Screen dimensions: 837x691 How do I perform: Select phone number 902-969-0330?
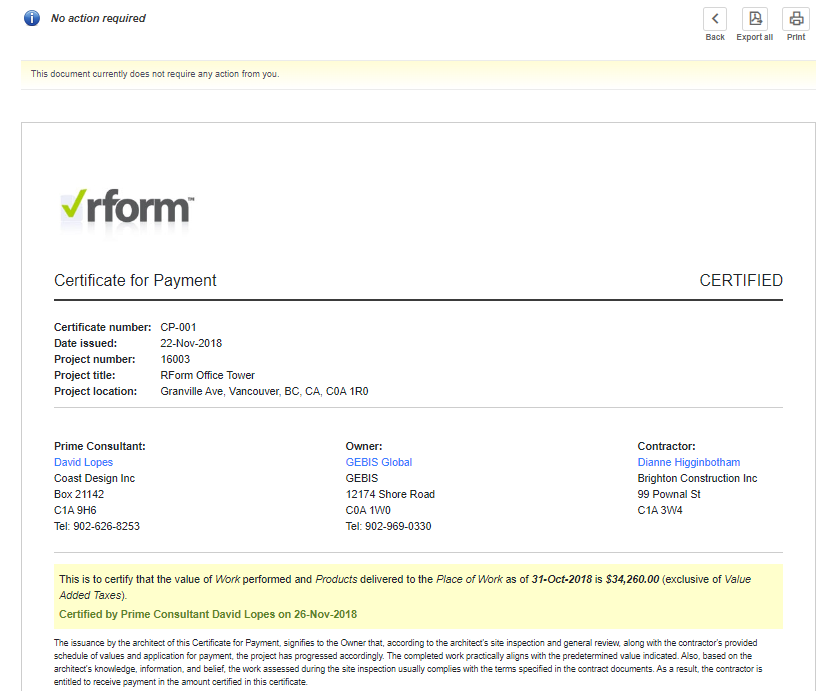[398, 527]
